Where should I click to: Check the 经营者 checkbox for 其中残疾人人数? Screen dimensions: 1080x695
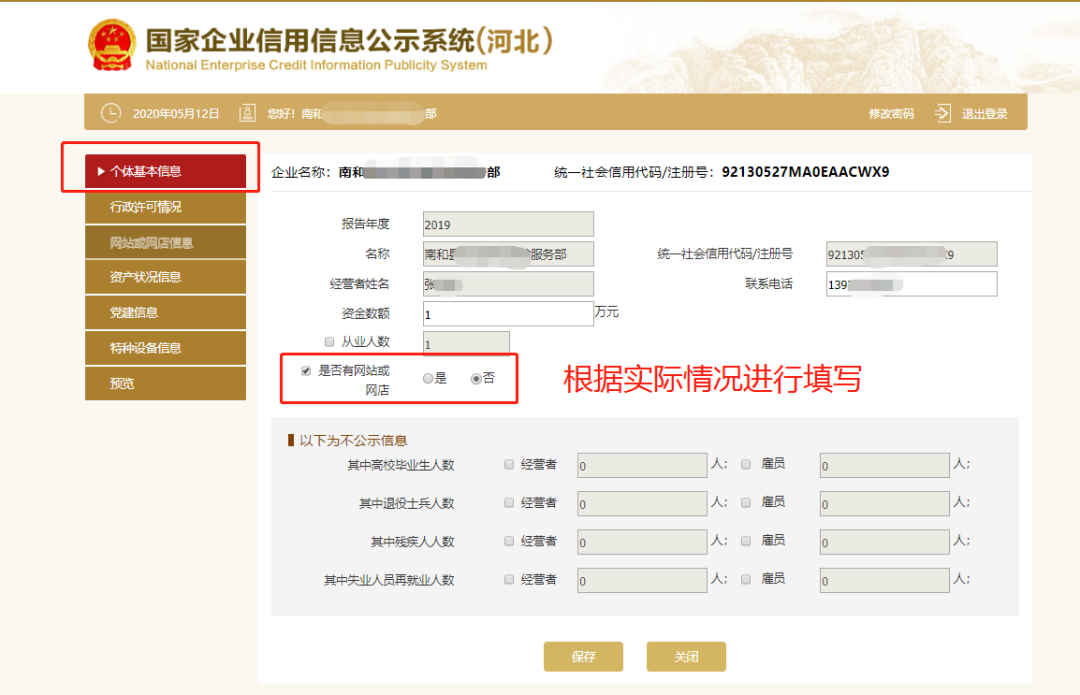click(509, 541)
